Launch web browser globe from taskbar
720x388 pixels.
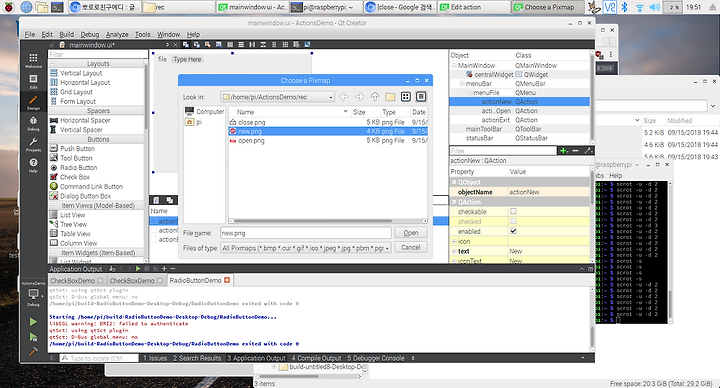pyautogui.click(x=26, y=7)
